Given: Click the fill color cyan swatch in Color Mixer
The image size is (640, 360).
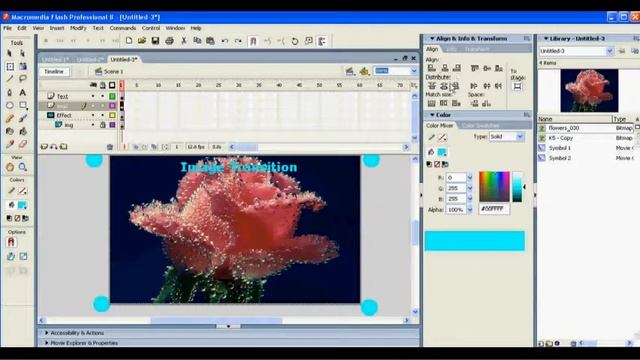Looking at the screenshot, I should click(442, 152).
